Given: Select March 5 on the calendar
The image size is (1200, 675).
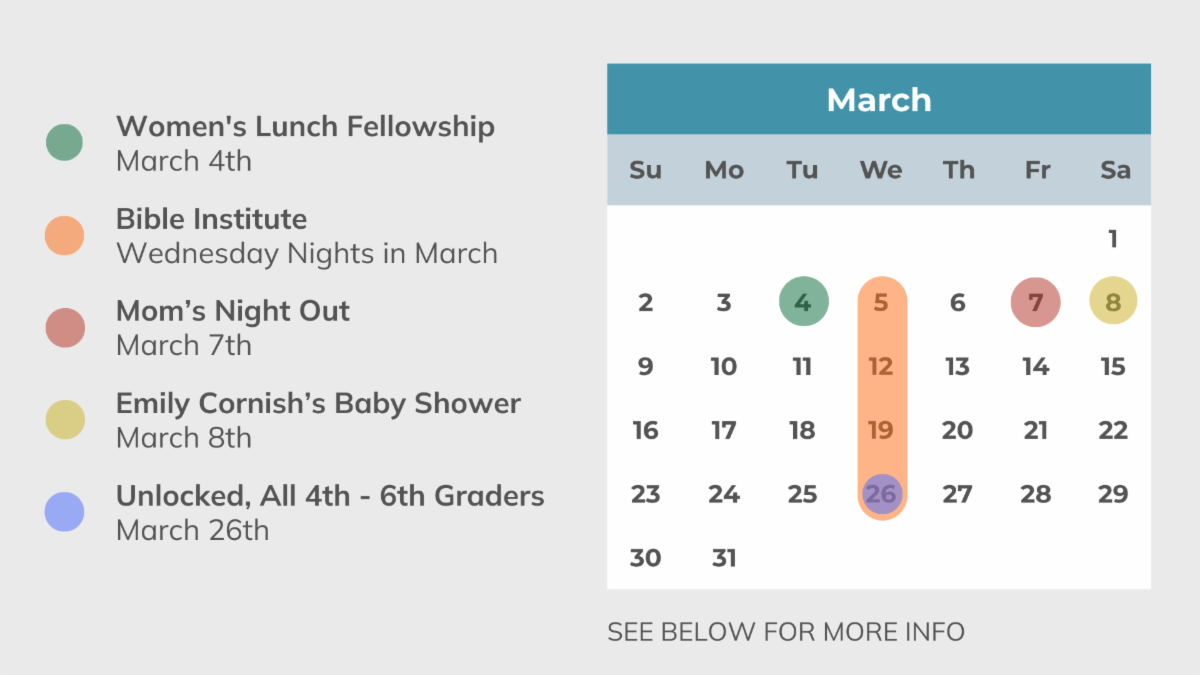Looking at the screenshot, I should (x=881, y=302).
